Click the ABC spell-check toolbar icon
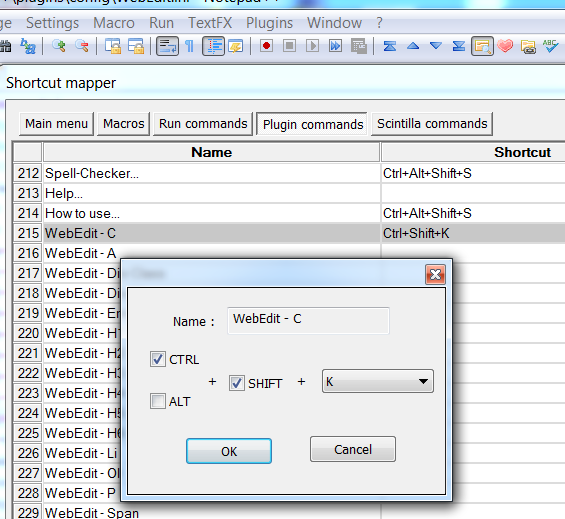 (x=551, y=46)
